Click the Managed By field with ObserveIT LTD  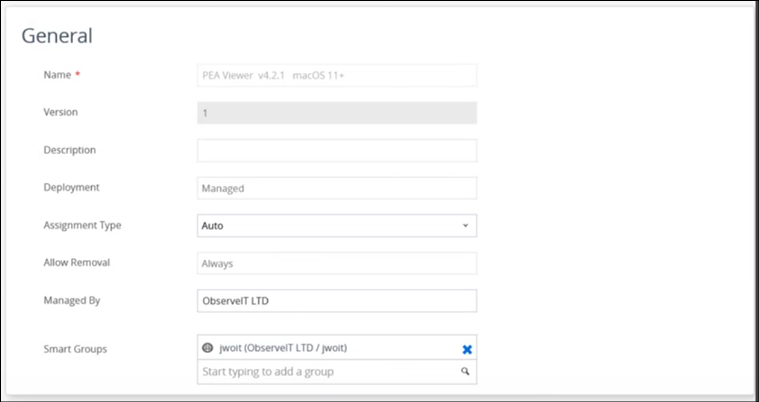pos(336,301)
